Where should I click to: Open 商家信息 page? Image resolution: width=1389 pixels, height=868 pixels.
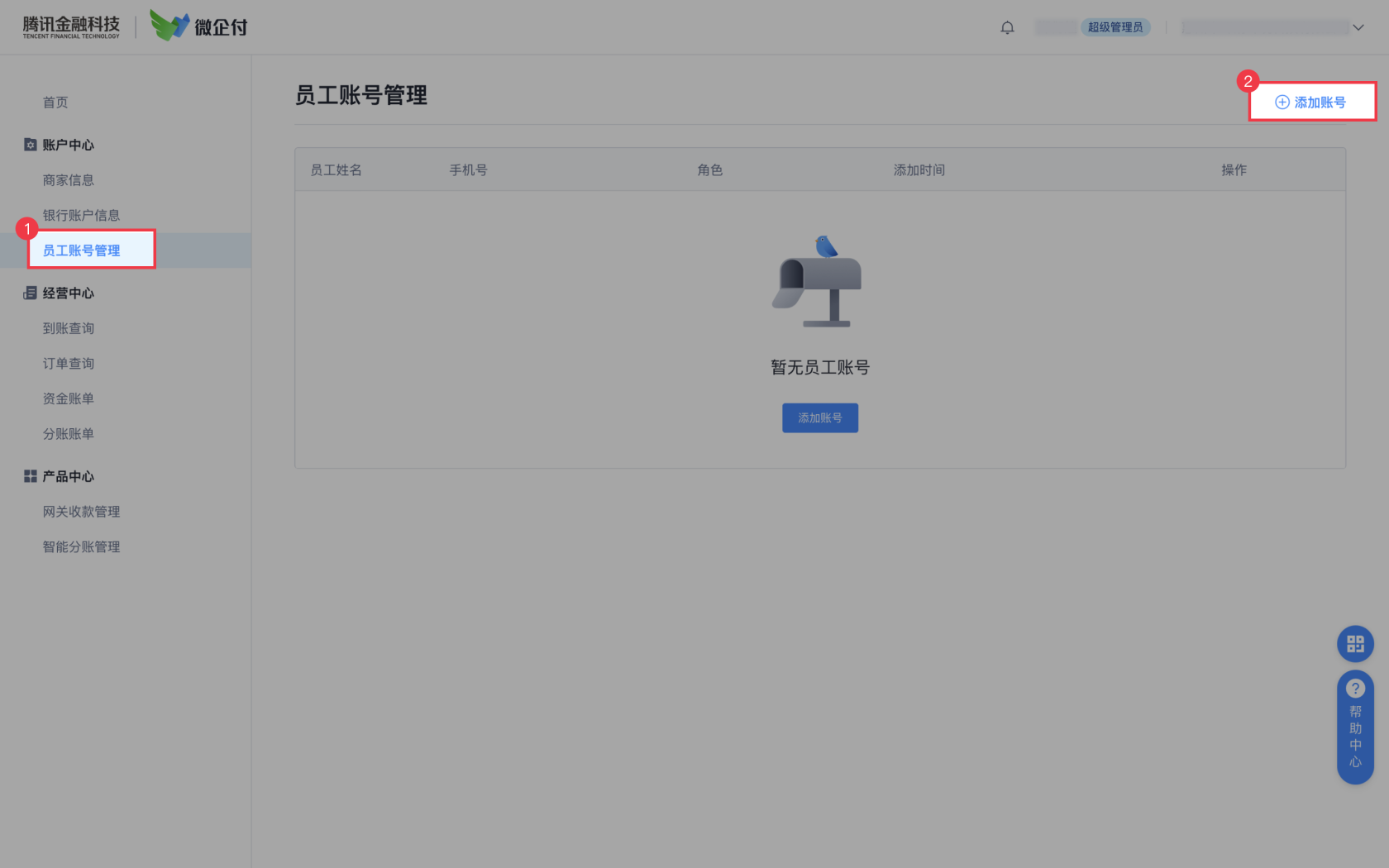[69, 180]
